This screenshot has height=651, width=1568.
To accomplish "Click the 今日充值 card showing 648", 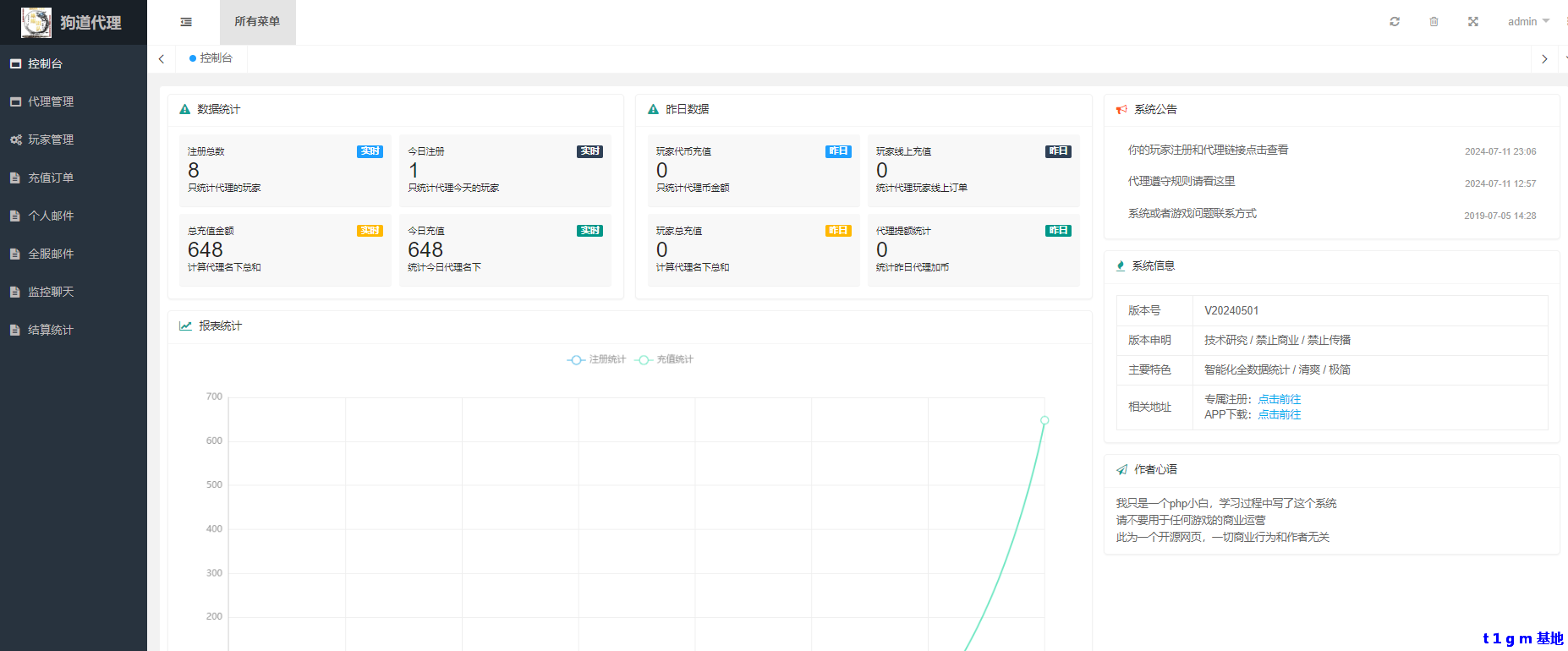I will (x=505, y=250).
